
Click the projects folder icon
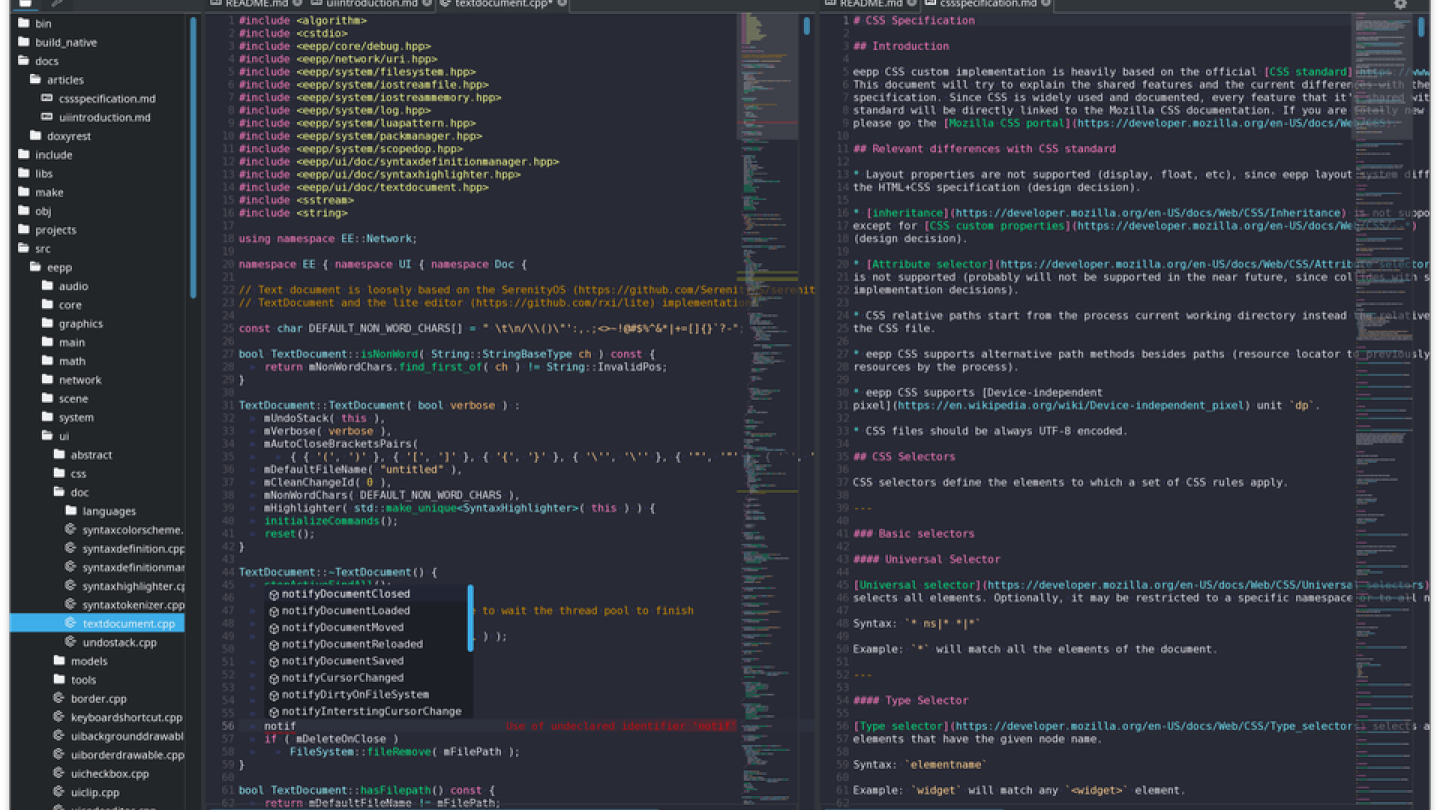[x=25, y=229]
